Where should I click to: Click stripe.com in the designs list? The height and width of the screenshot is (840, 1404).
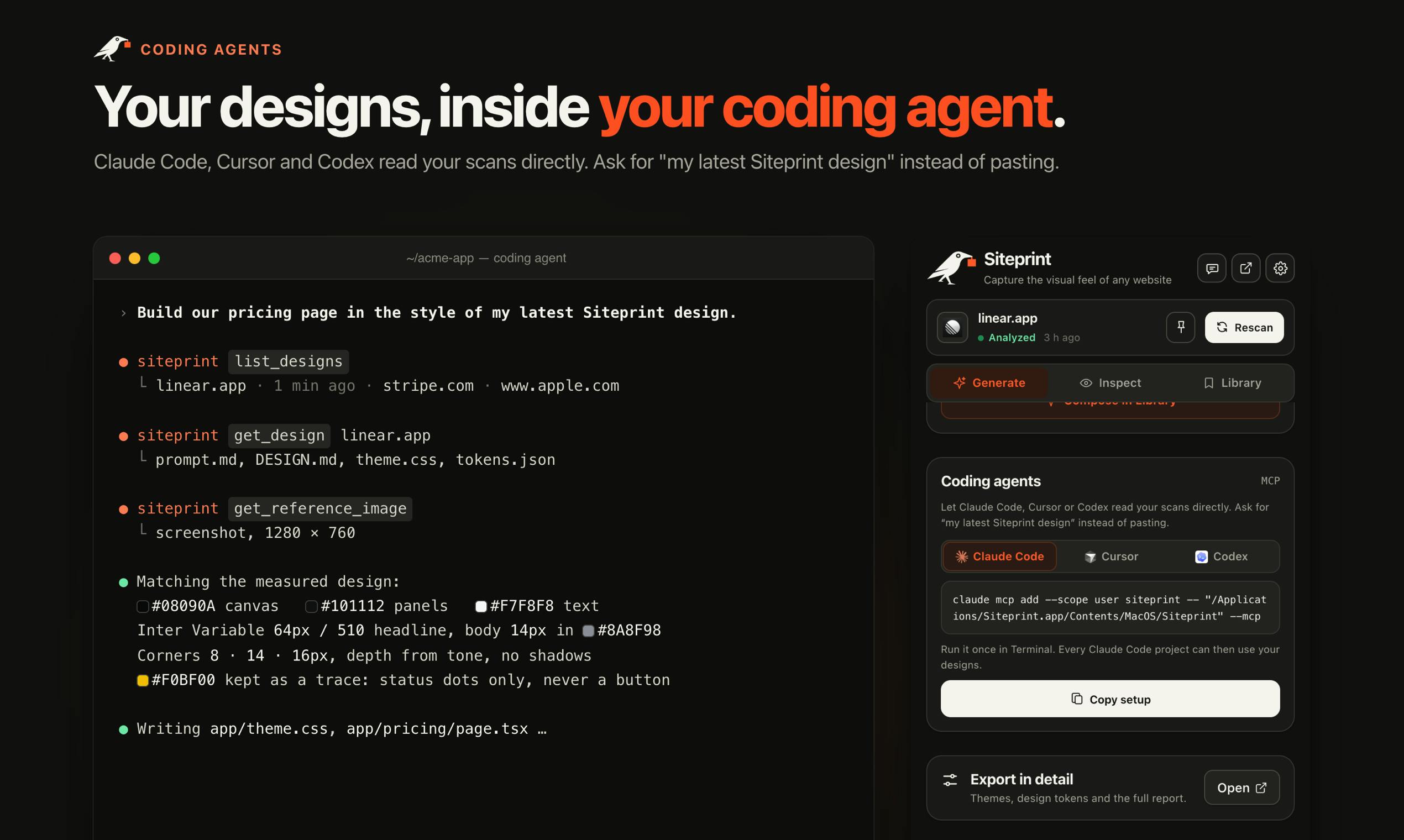[428, 386]
